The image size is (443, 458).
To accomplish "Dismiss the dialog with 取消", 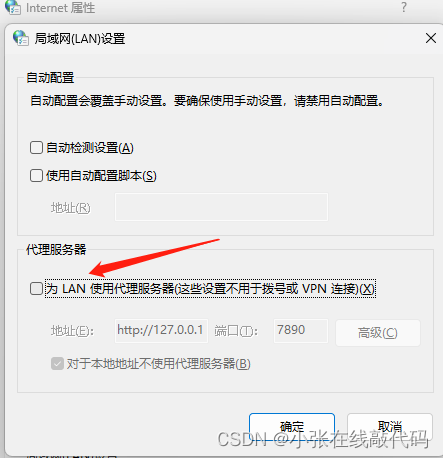I will (x=390, y=427).
